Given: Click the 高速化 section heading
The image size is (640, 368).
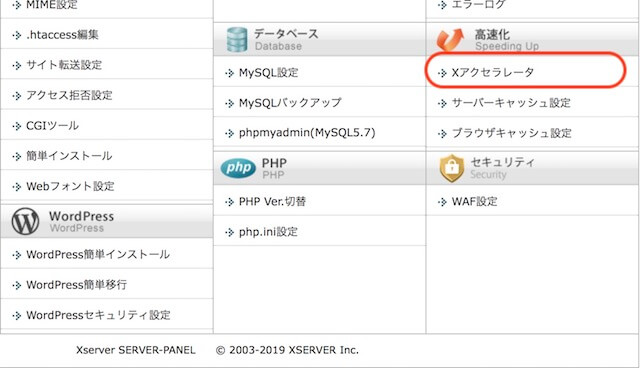Looking at the screenshot, I should pos(492,35).
